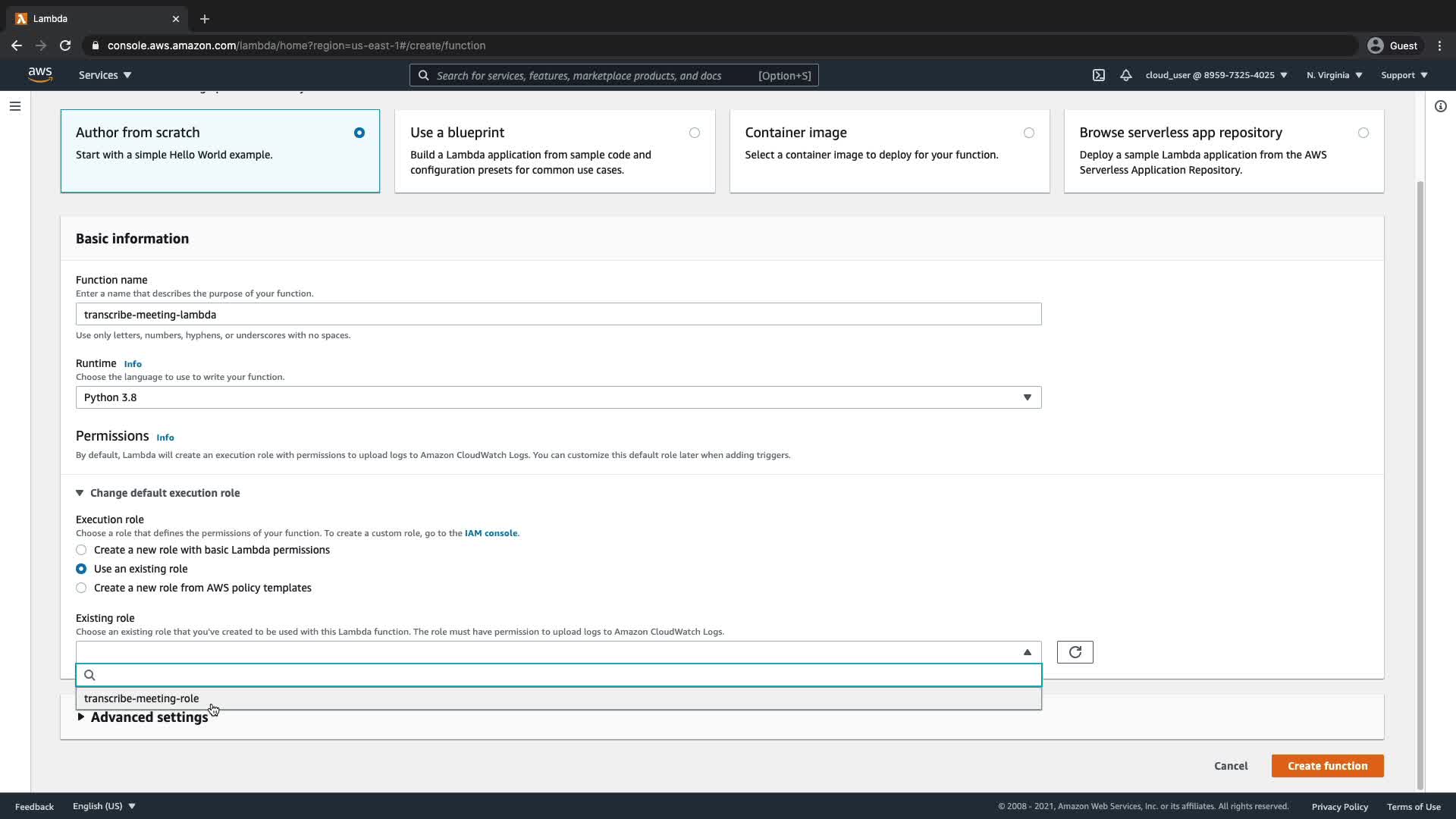The height and width of the screenshot is (819, 1456).
Task: Click the refresh existing roles button
Action: (x=1075, y=652)
